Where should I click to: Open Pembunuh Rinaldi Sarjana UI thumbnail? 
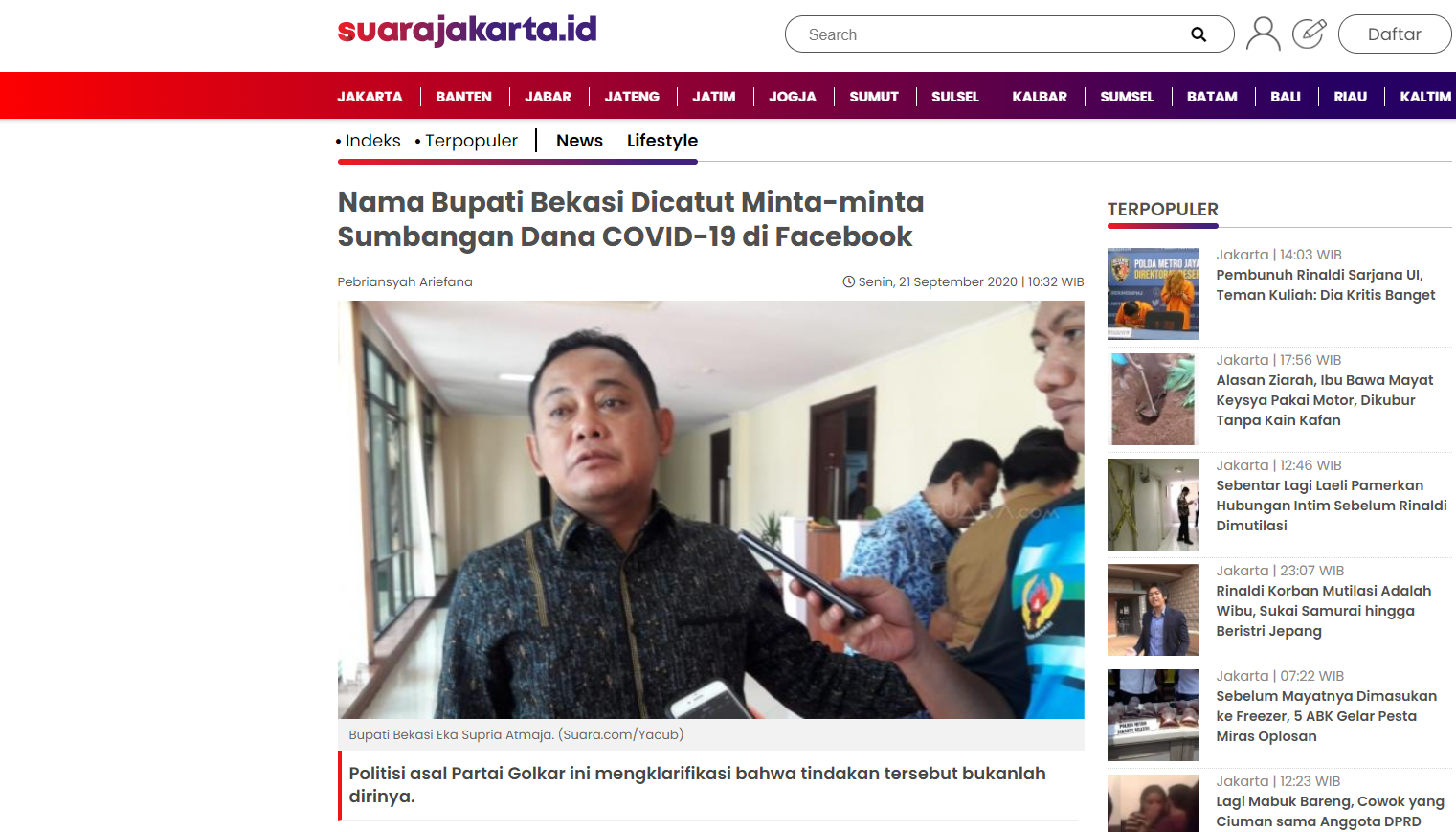click(x=1154, y=294)
